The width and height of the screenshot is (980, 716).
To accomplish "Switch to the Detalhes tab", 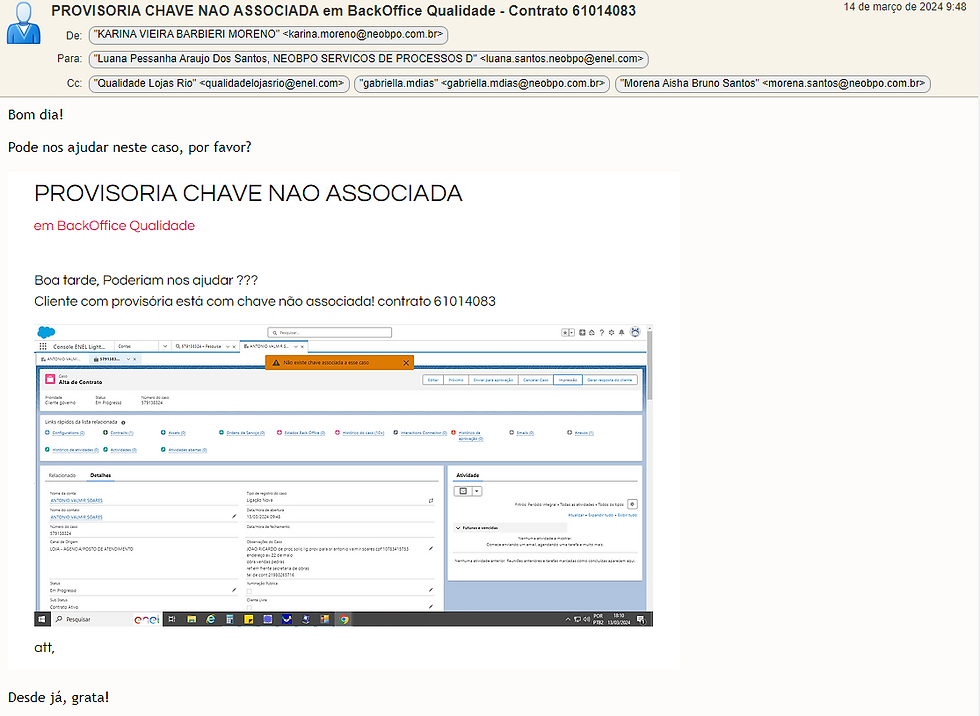I will click(x=101, y=475).
